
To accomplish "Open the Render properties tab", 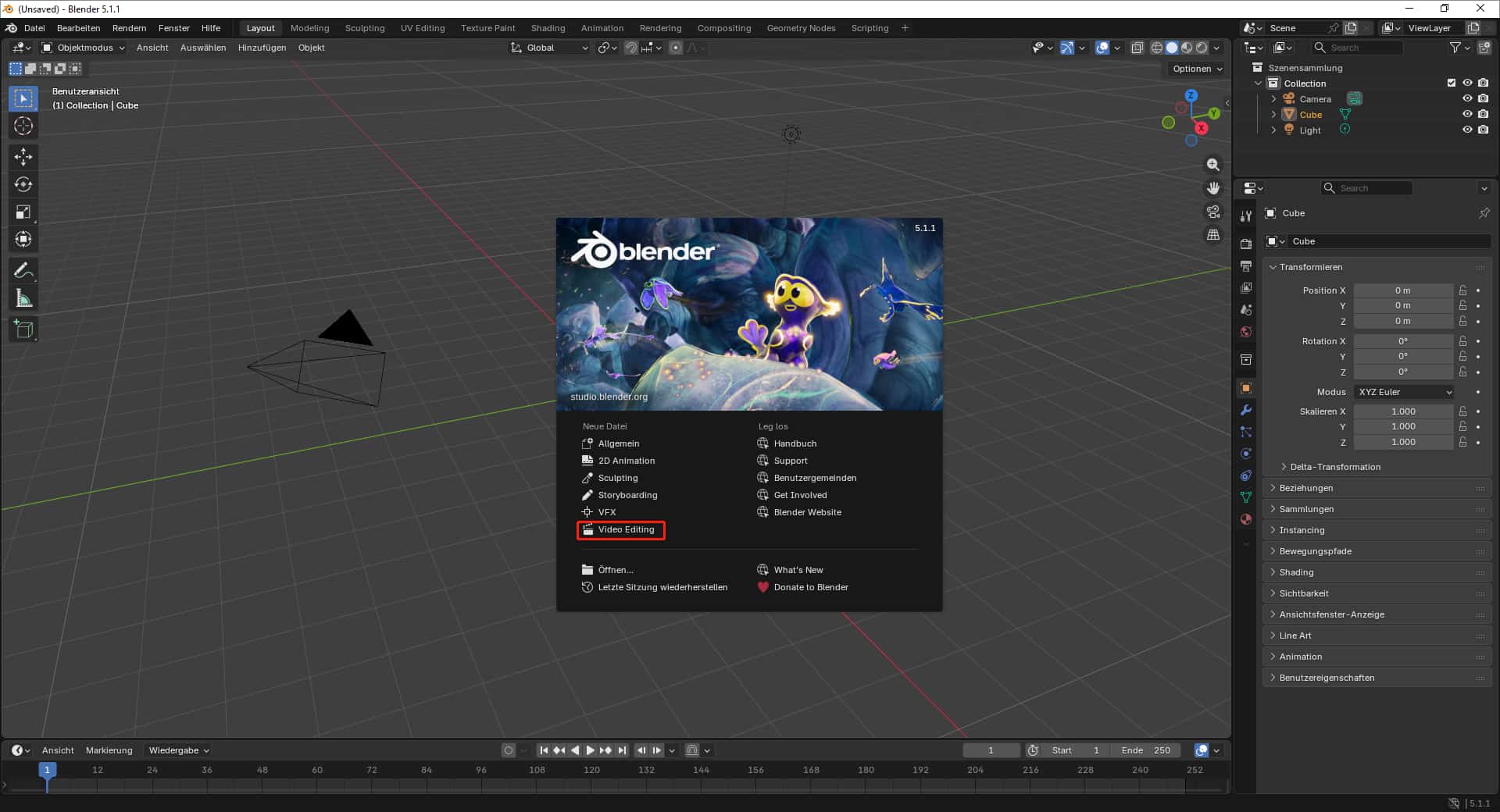I will pyautogui.click(x=1246, y=244).
